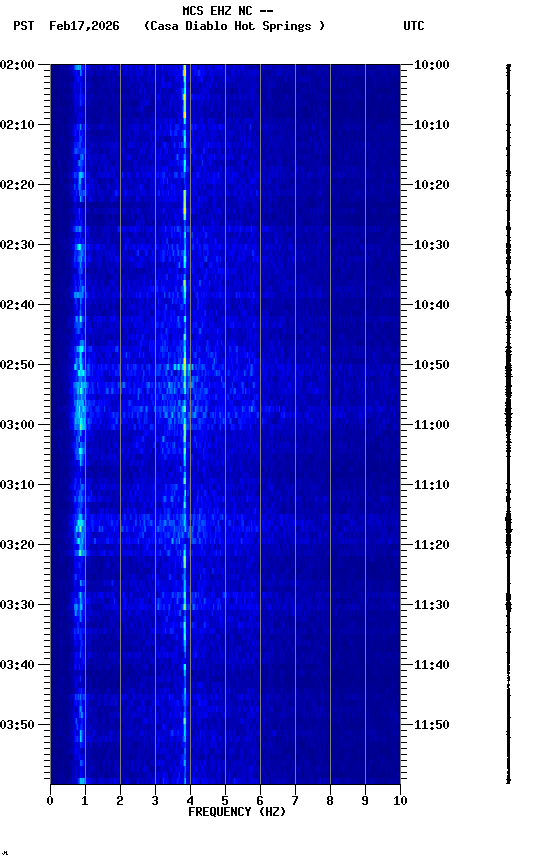This screenshot has height=864, width=552.
Task: Click the 'FREQUENCY (HZ)' axis label
Action: [237, 812]
